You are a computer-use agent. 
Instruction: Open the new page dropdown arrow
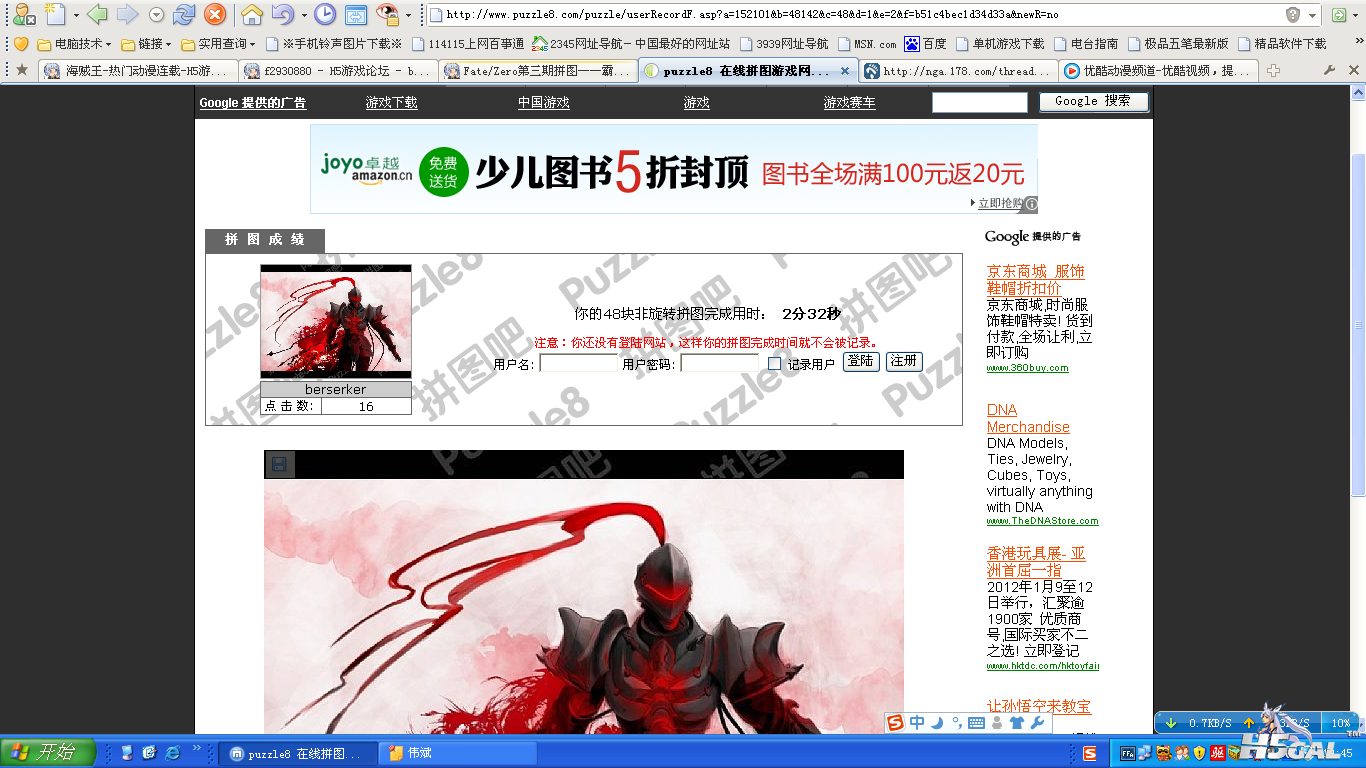[x=76, y=15]
